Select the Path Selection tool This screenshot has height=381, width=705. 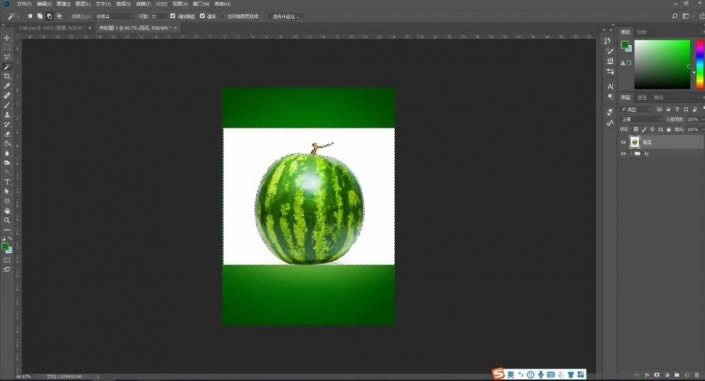[7, 192]
